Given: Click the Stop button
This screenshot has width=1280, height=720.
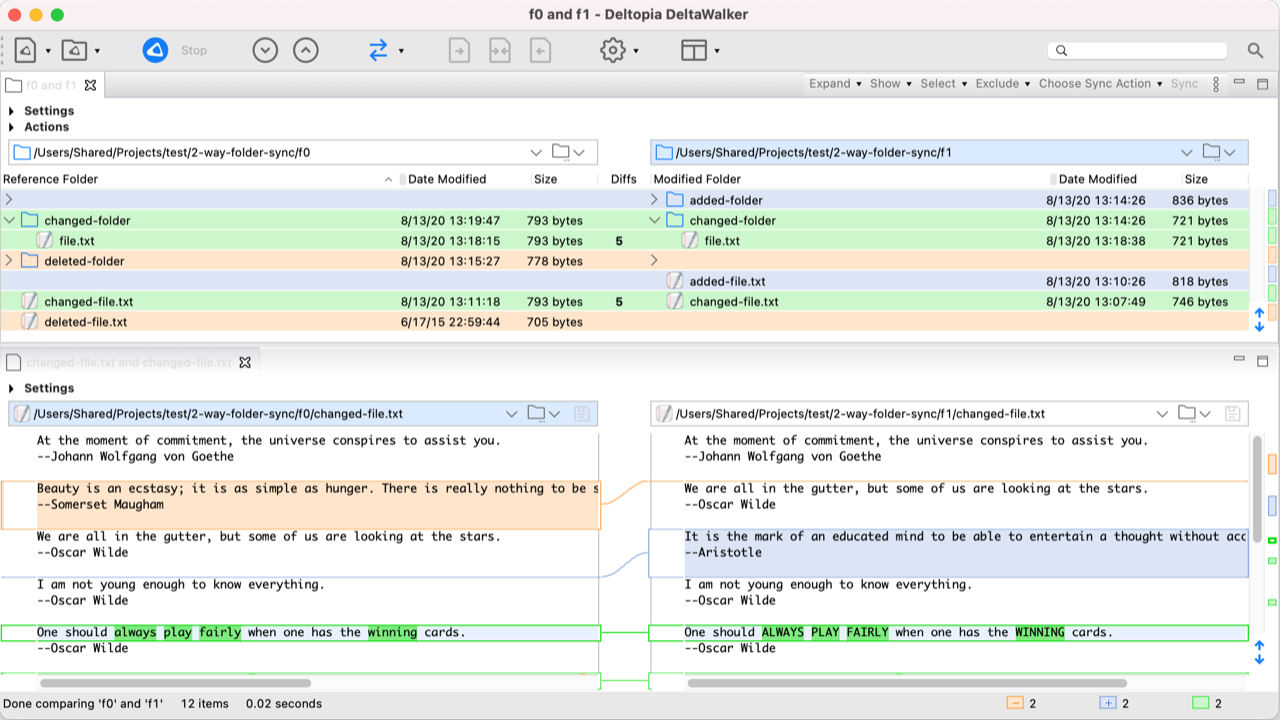Looking at the screenshot, I should tap(194, 50).
